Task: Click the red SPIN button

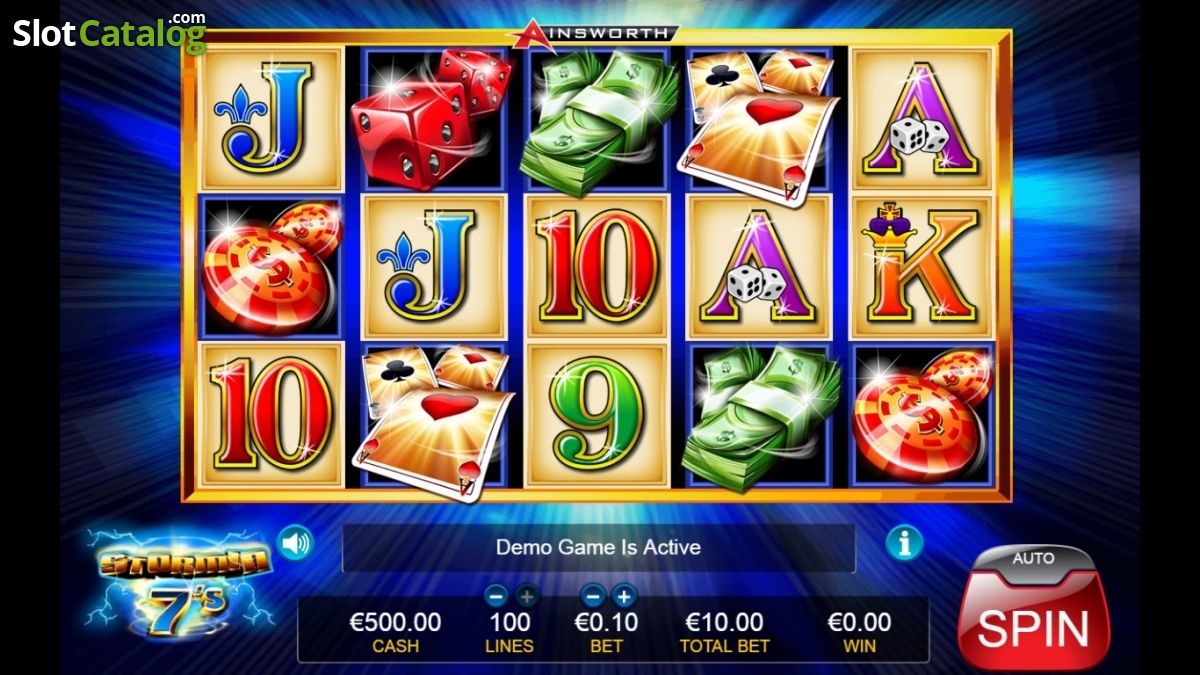Action: point(1034,625)
